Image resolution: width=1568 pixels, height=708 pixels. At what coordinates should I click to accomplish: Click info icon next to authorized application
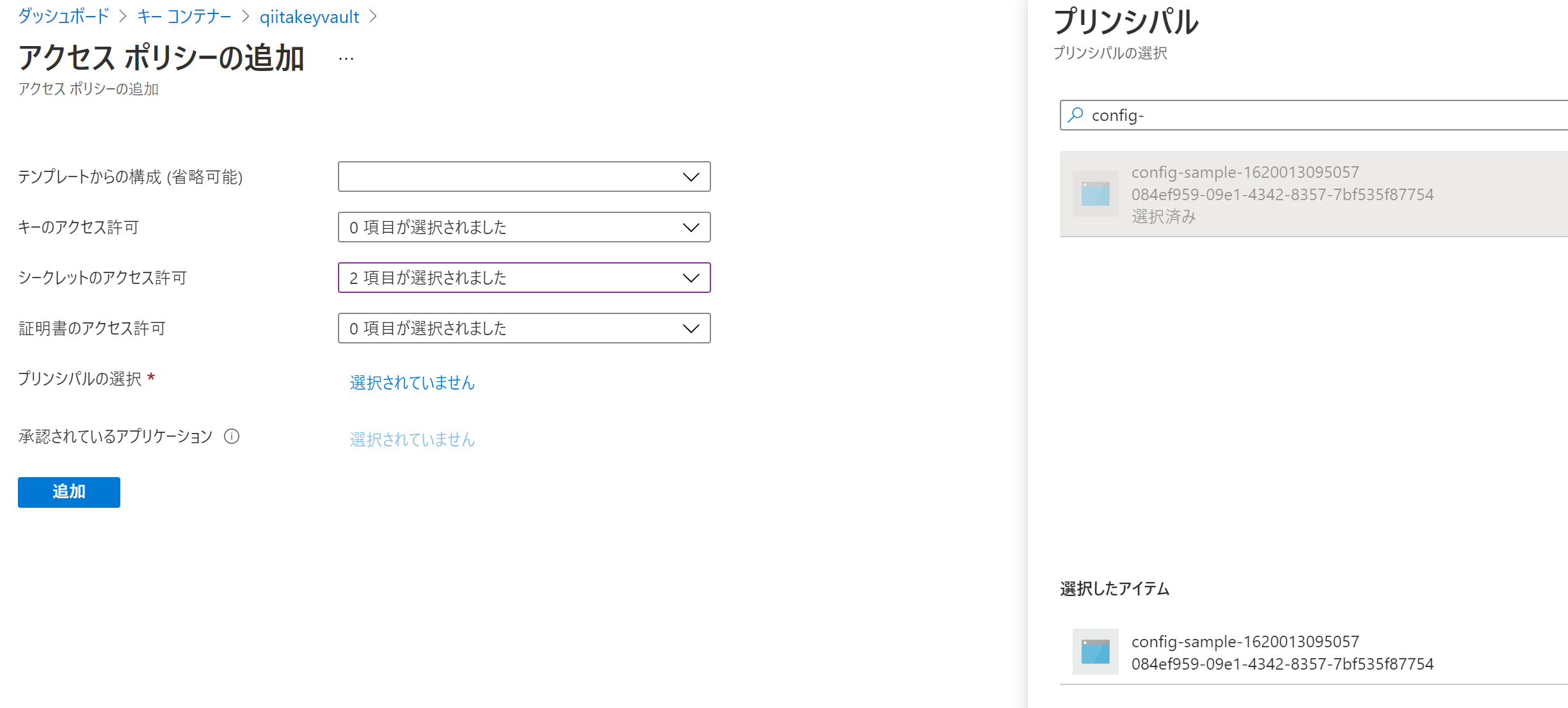(x=232, y=436)
